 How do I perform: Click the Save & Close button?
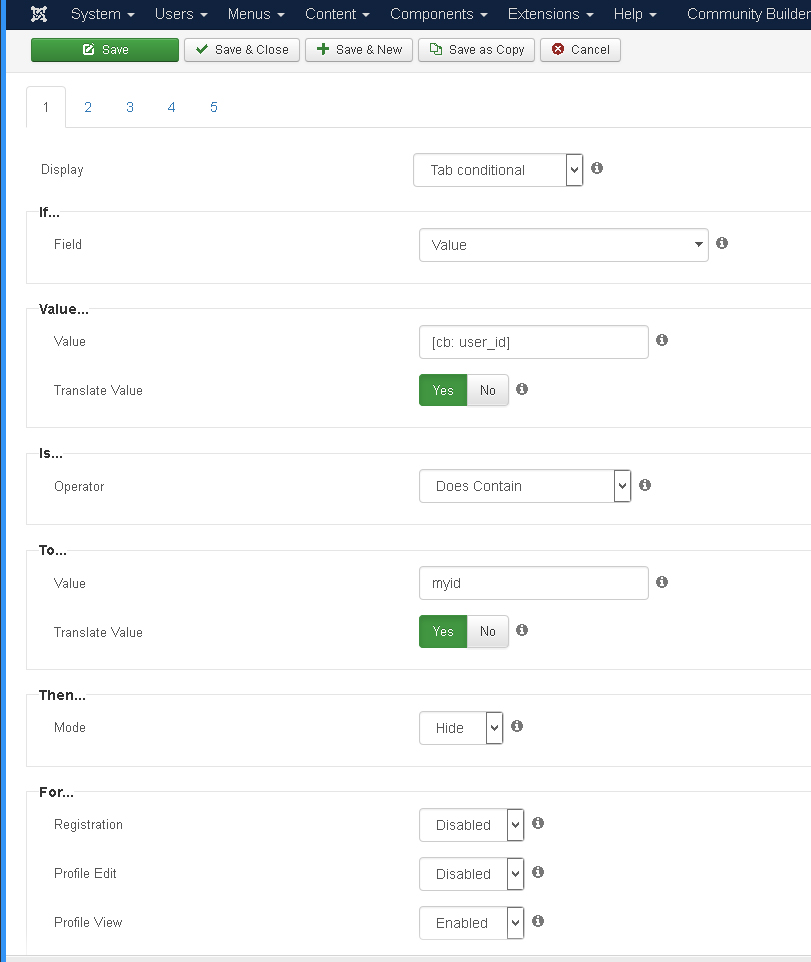click(x=242, y=50)
